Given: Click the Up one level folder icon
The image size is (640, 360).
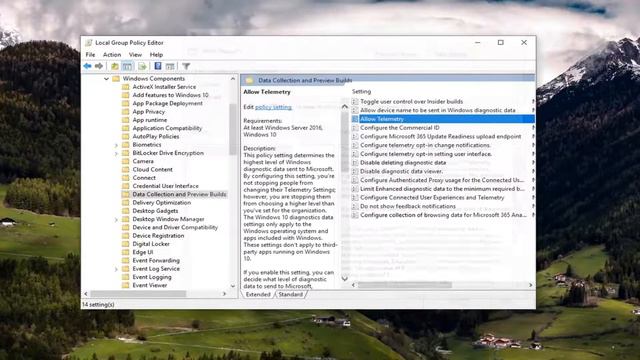Looking at the screenshot, I should tap(115, 66).
